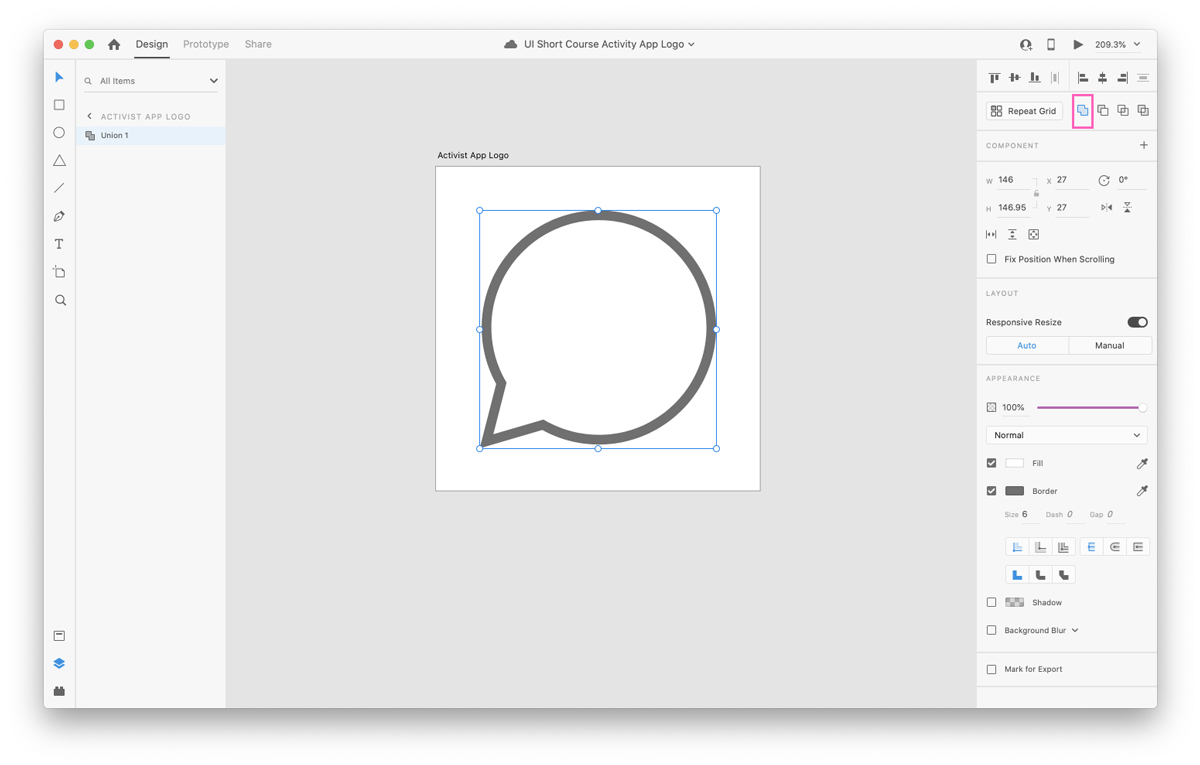Expand Background Blur type chevron
The width and height of the screenshot is (1200, 765).
pyautogui.click(x=1075, y=631)
